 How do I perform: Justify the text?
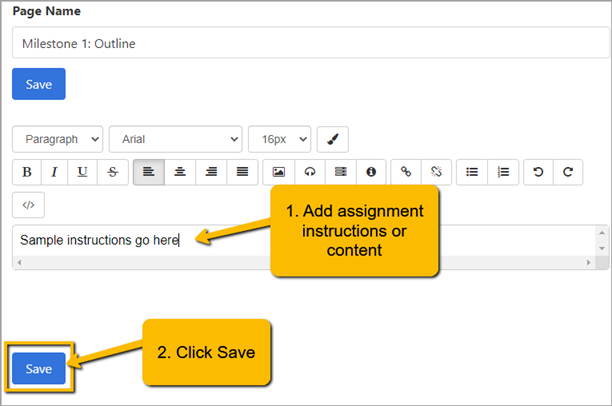tap(242, 172)
